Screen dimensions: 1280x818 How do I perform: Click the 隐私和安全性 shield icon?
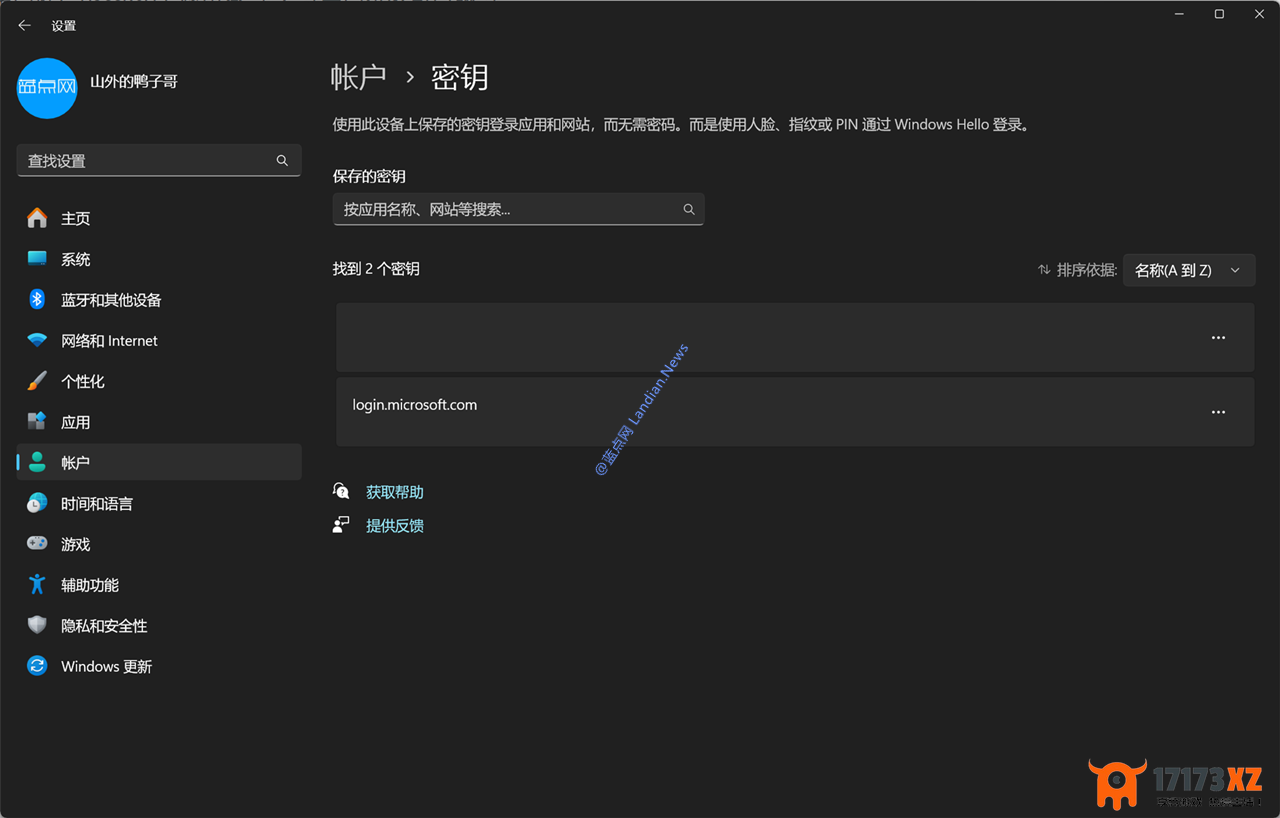[37, 625]
